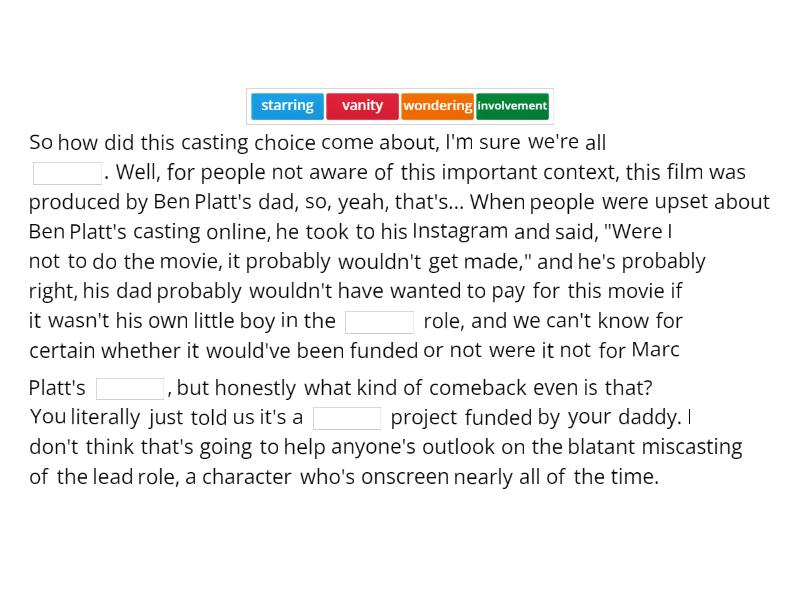Click the blank before "project funded"
Viewport: 800px width, 600px height.
point(347,417)
